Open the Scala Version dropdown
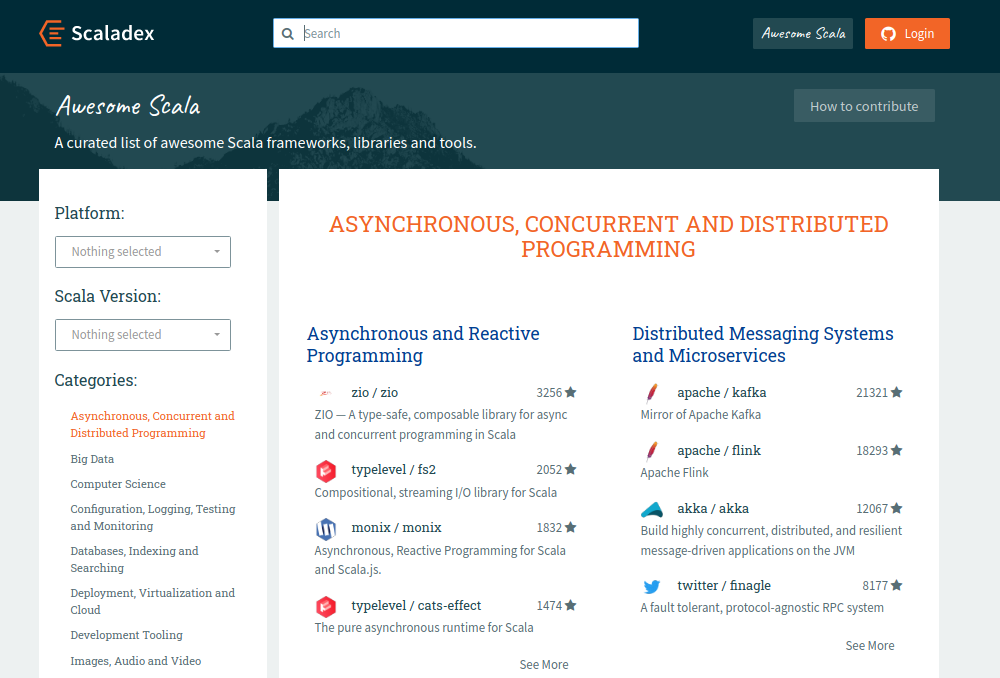This screenshot has height=678, width=1000. click(143, 335)
